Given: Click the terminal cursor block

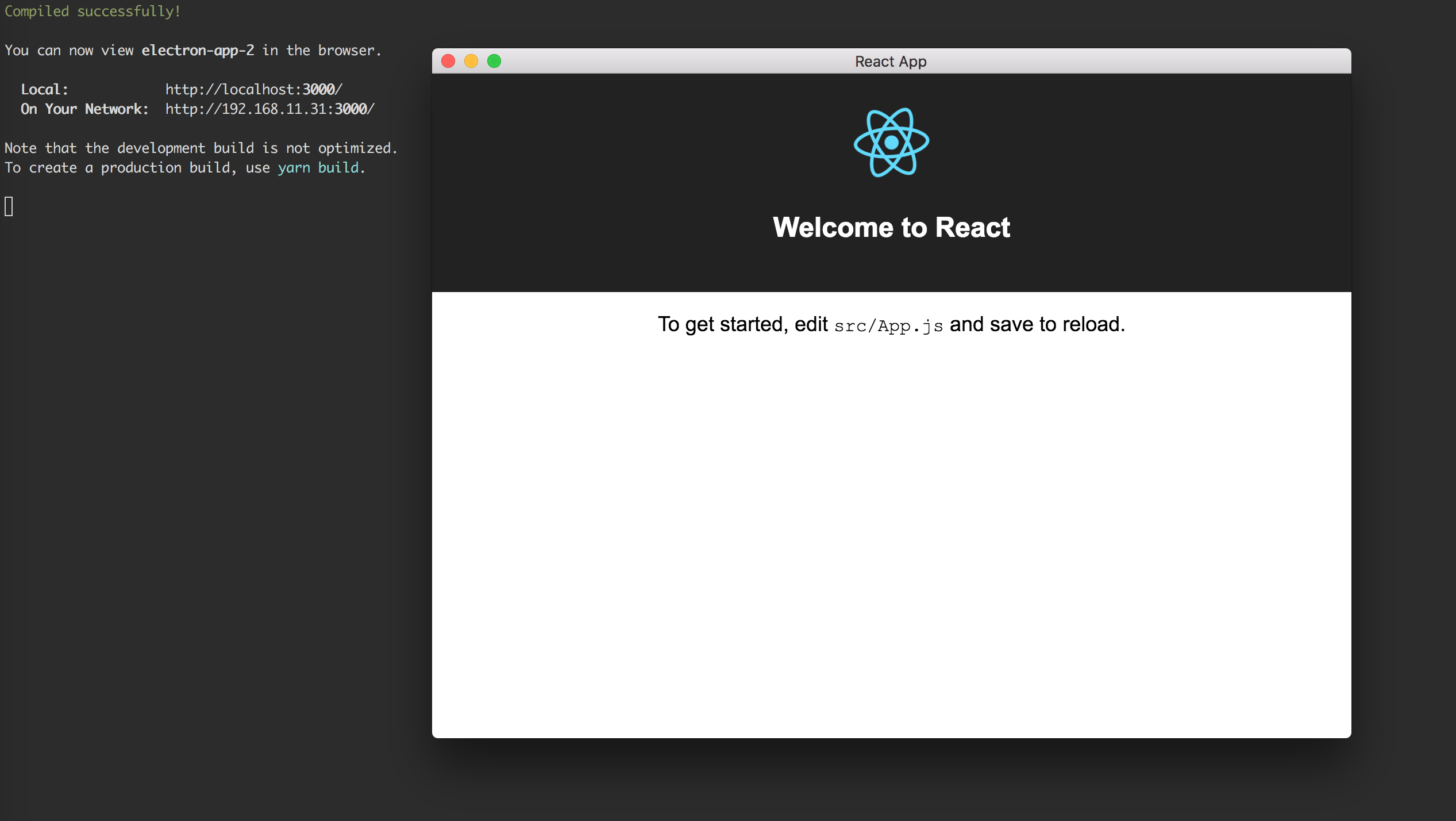Looking at the screenshot, I should (9, 206).
